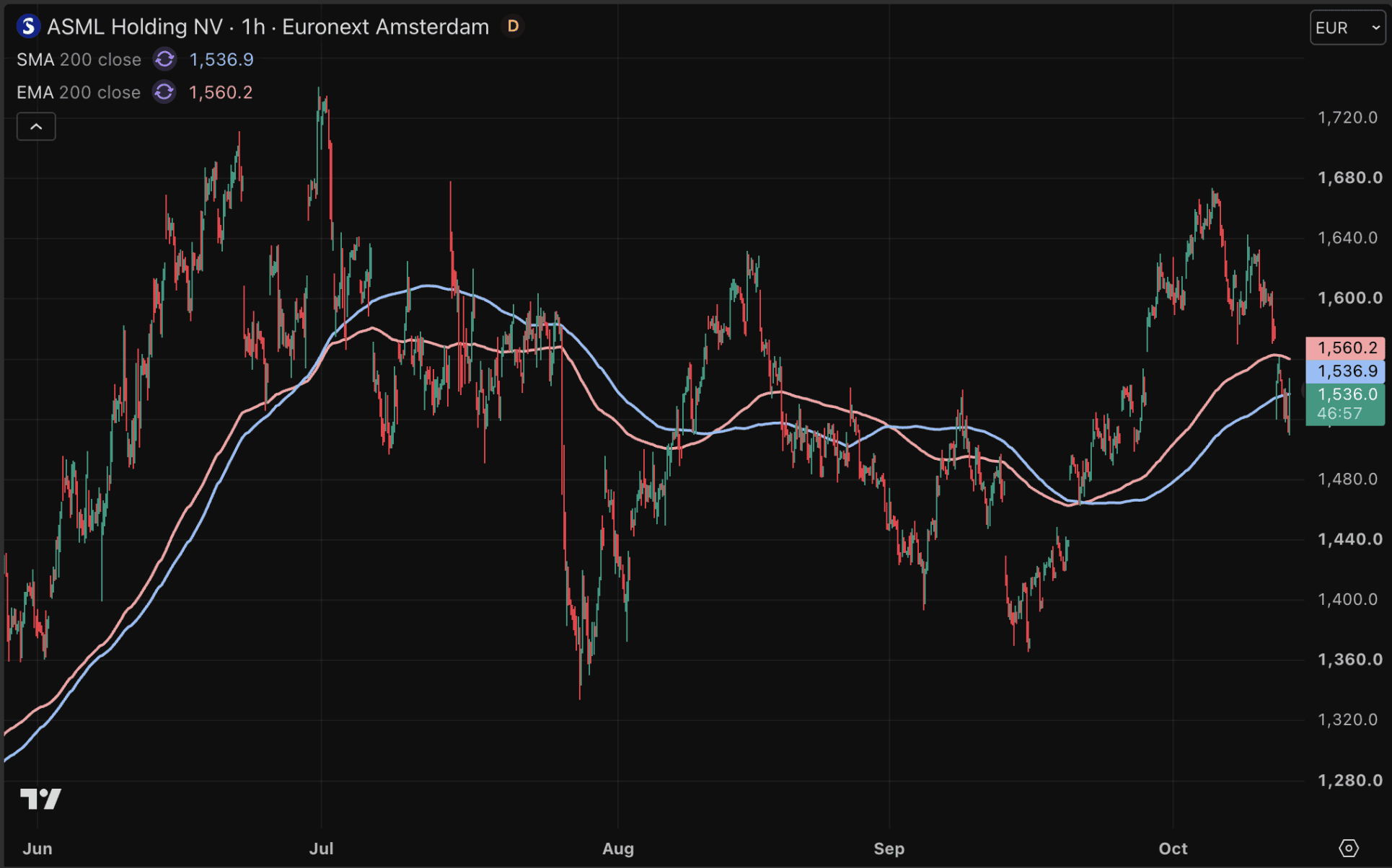Click the EMA 200 refresh icon
1392x868 pixels.
point(164,92)
